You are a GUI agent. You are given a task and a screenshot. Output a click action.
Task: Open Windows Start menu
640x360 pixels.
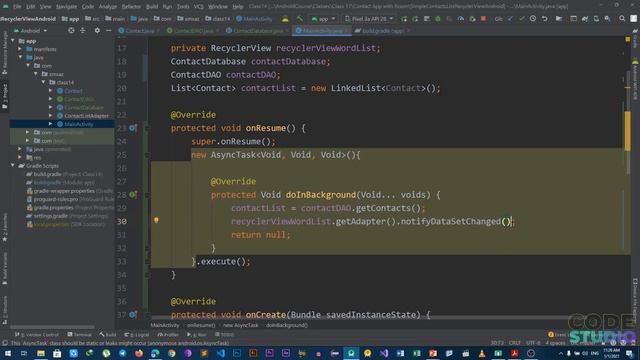pos(8,353)
